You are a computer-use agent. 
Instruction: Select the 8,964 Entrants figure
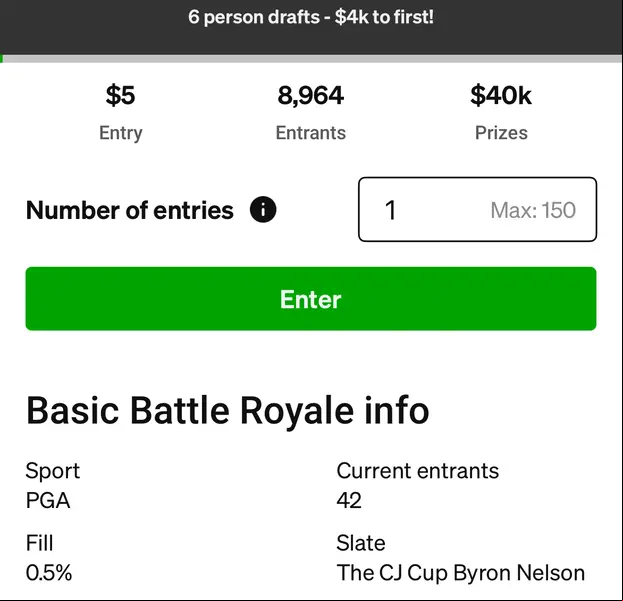(311, 95)
